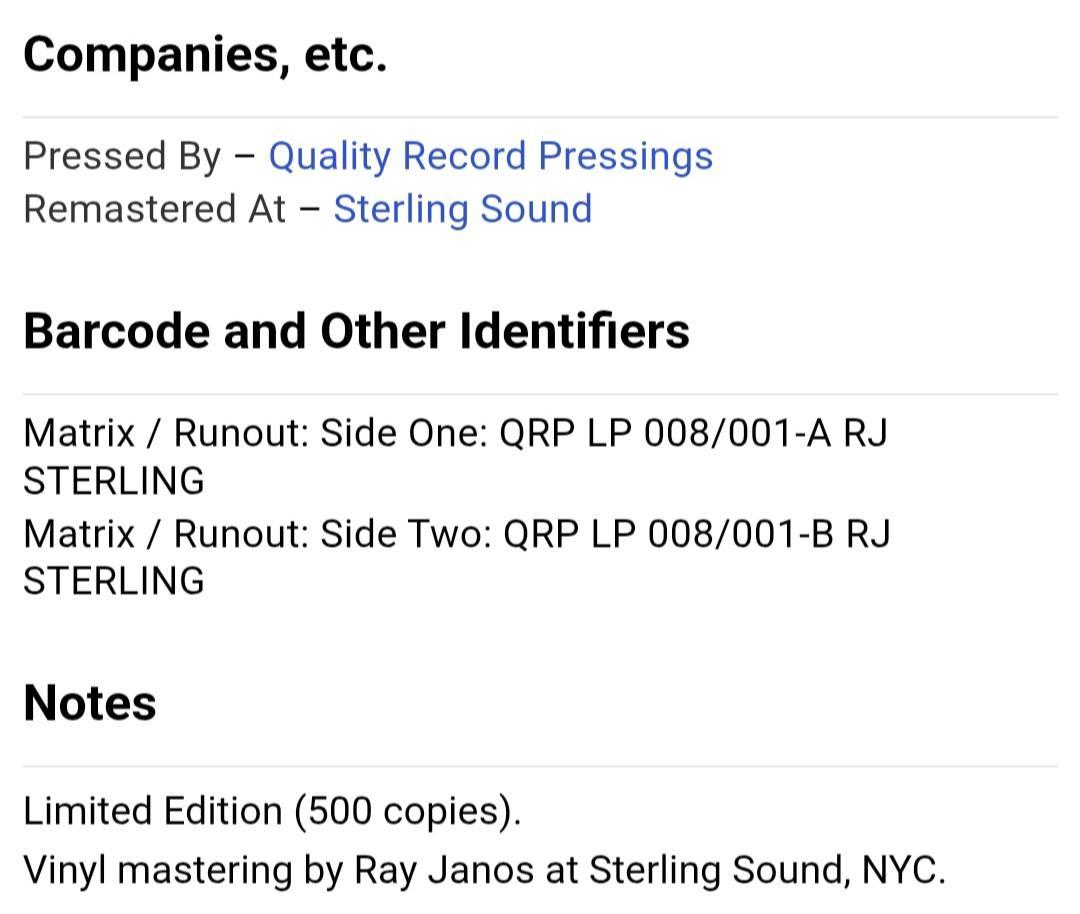Click the Notes section heading
Screen dimensions: 1080x914
click(90, 703)
